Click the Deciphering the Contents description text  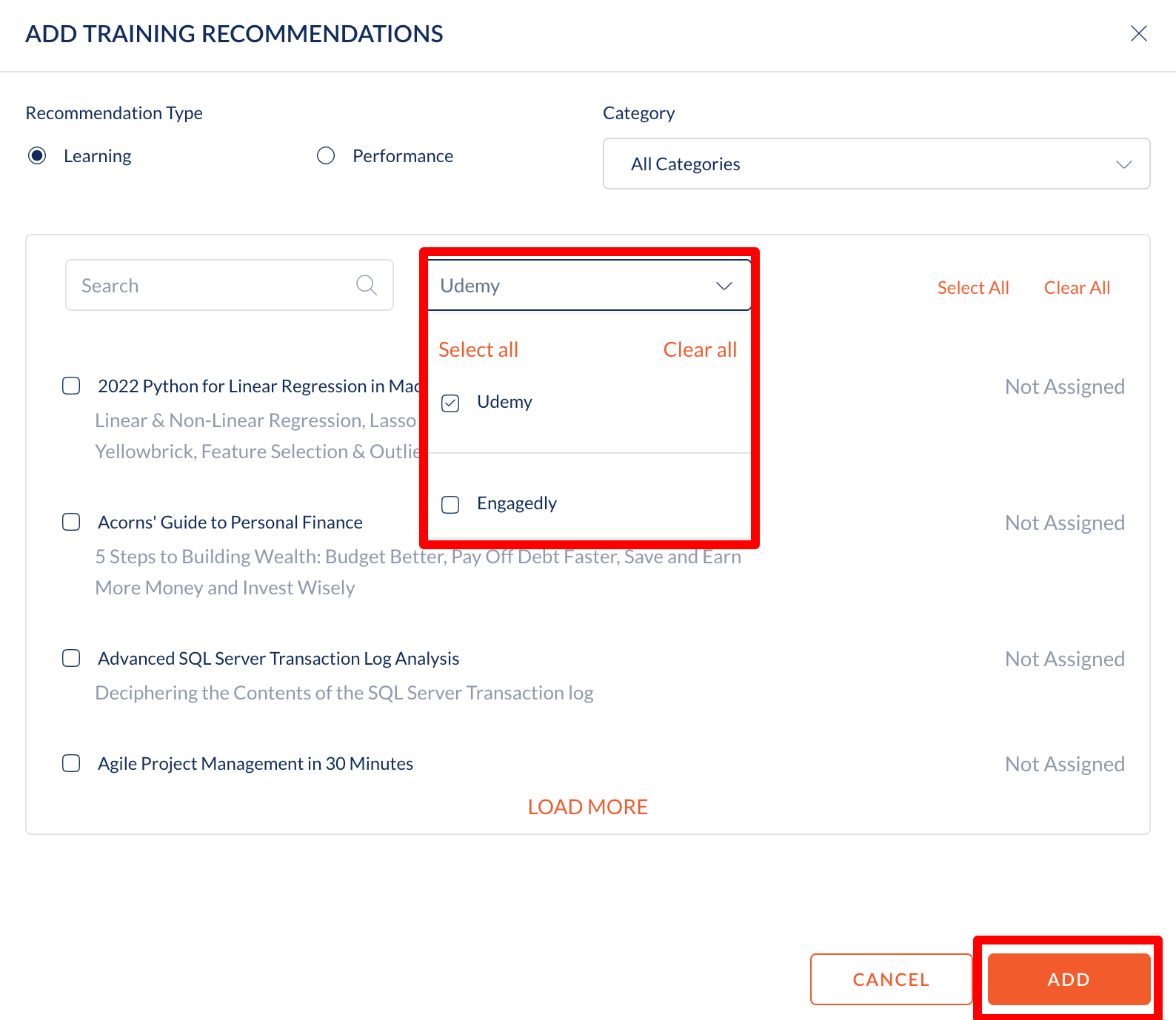click(344, 693)
